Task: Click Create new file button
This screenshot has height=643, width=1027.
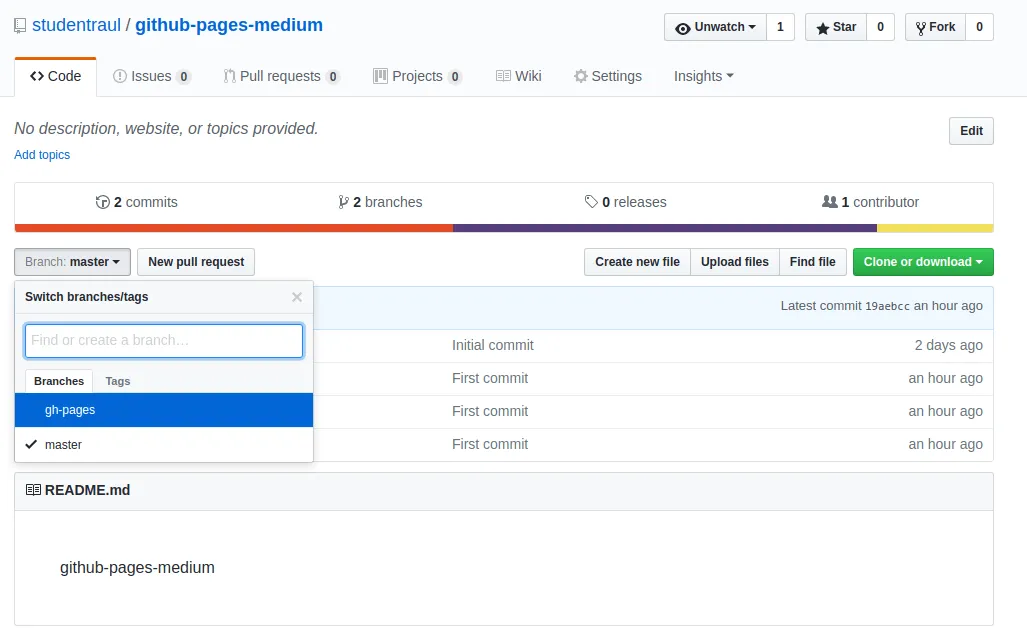Action: click(637, 262)
